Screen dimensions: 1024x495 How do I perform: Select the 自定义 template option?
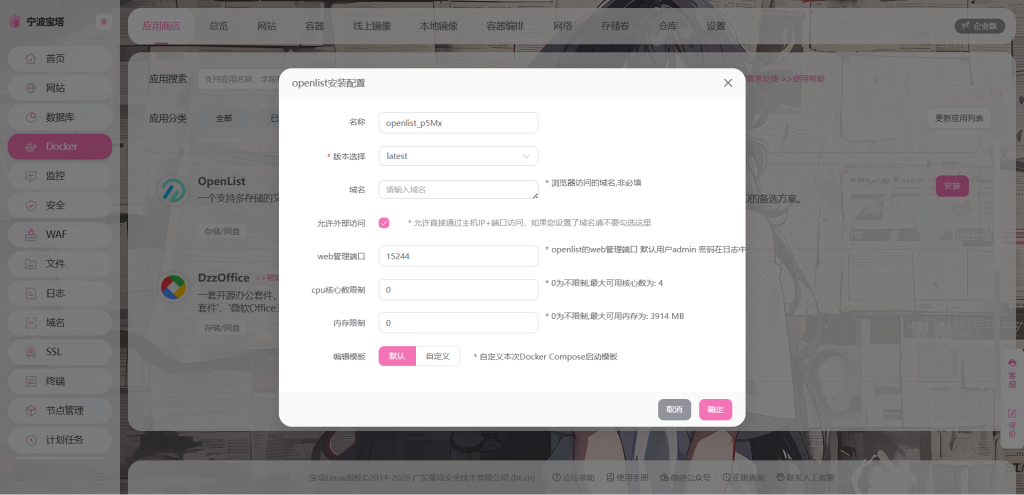[x=437, y=356]
